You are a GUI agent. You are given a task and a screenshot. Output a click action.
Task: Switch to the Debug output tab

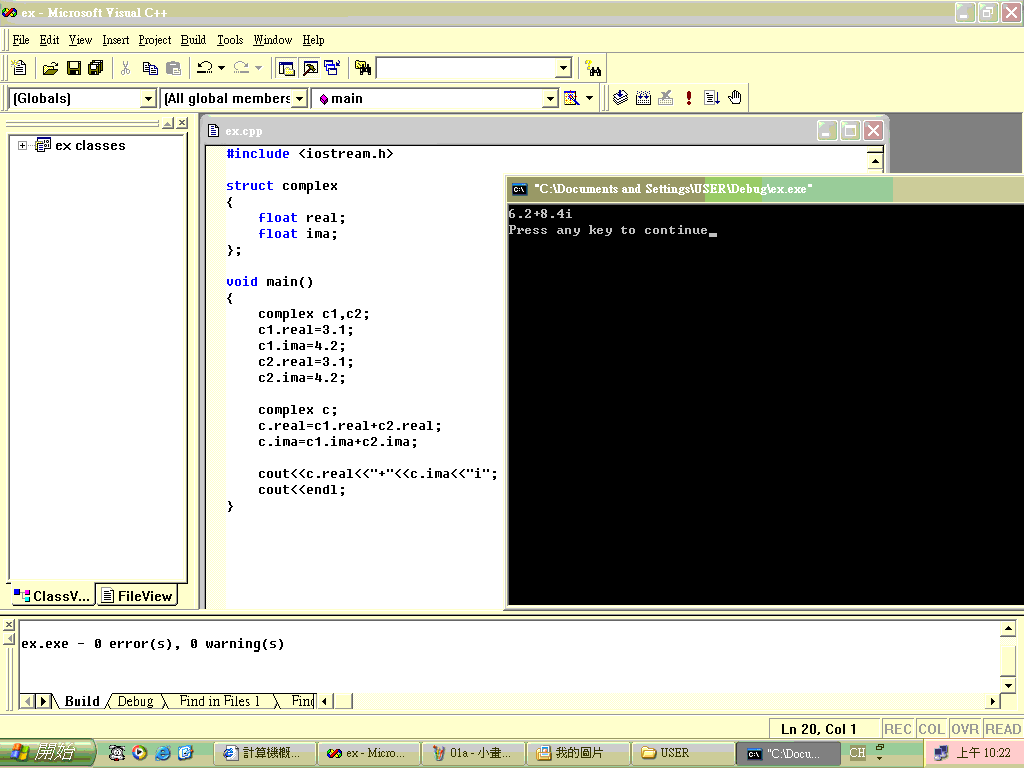(x=135, y=701)
